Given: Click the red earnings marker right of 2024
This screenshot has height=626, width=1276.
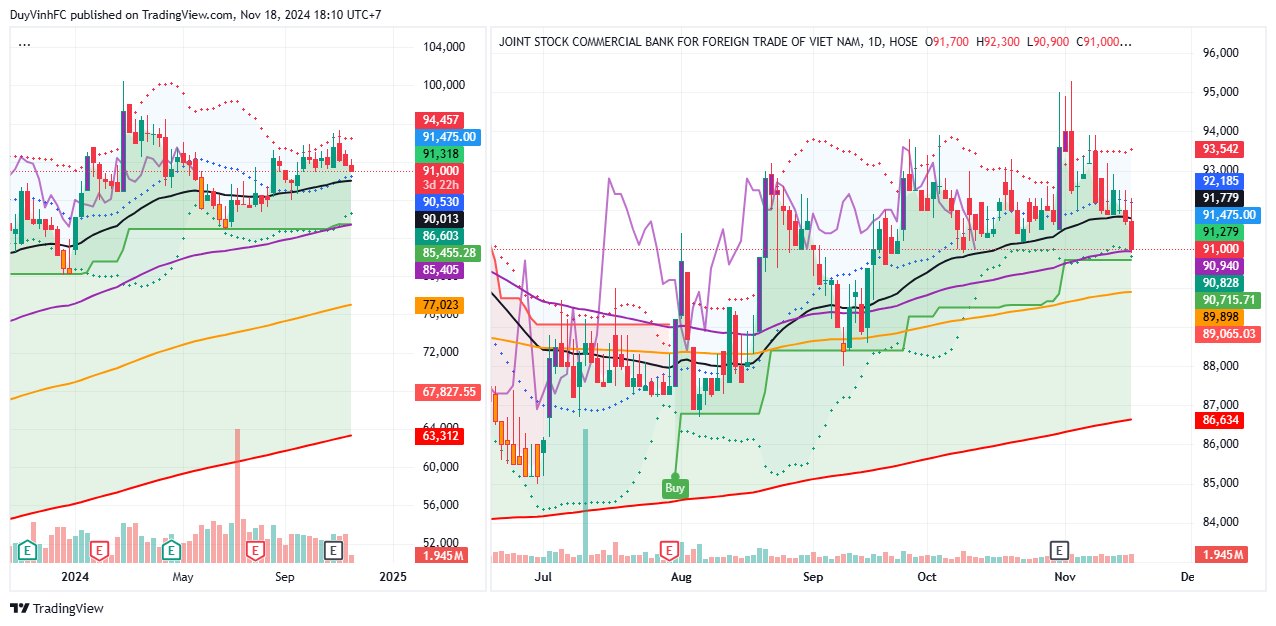Looking at the screenshot, I should coord(99,550).
